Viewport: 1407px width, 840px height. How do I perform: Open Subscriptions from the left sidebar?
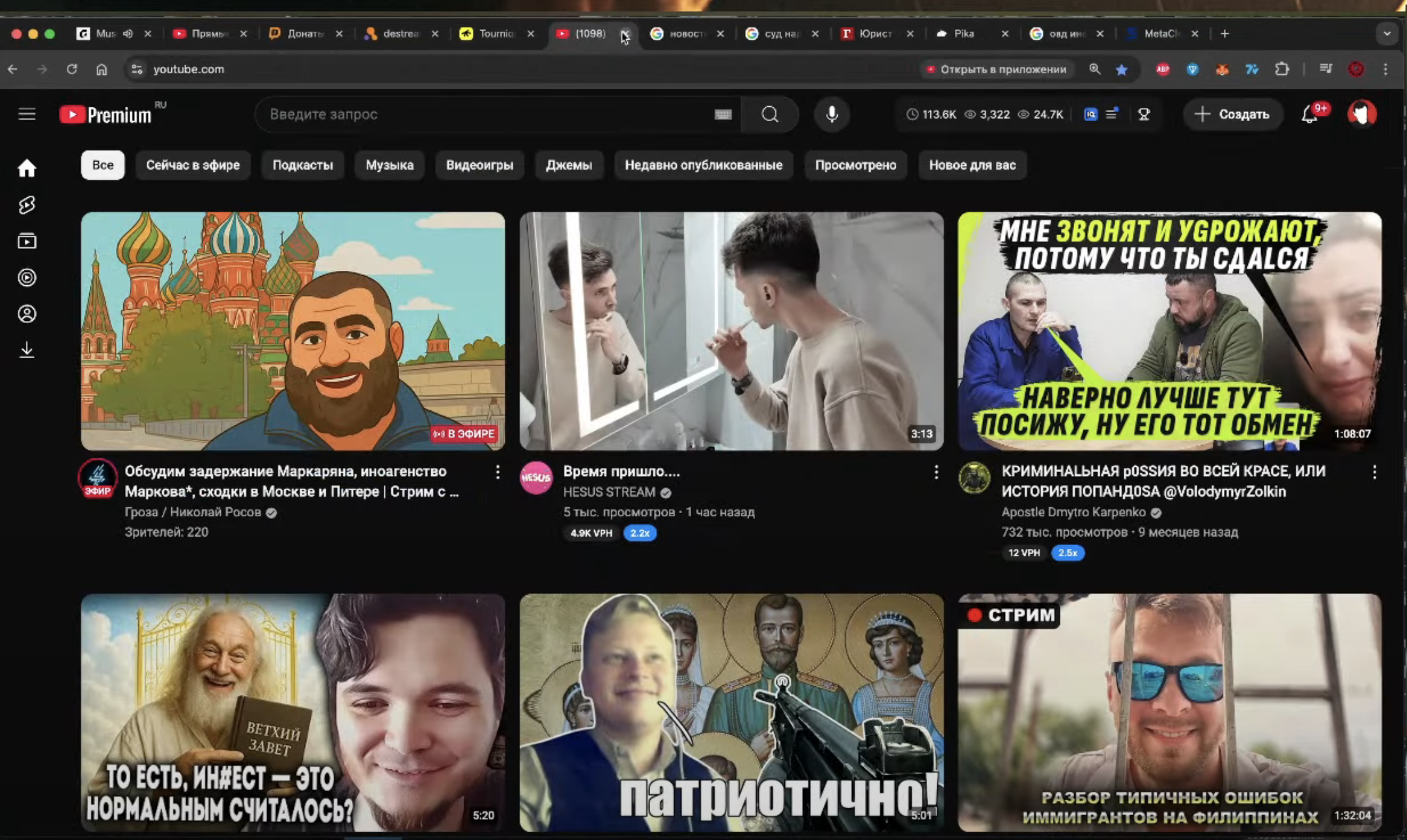(x=27, y=242)
